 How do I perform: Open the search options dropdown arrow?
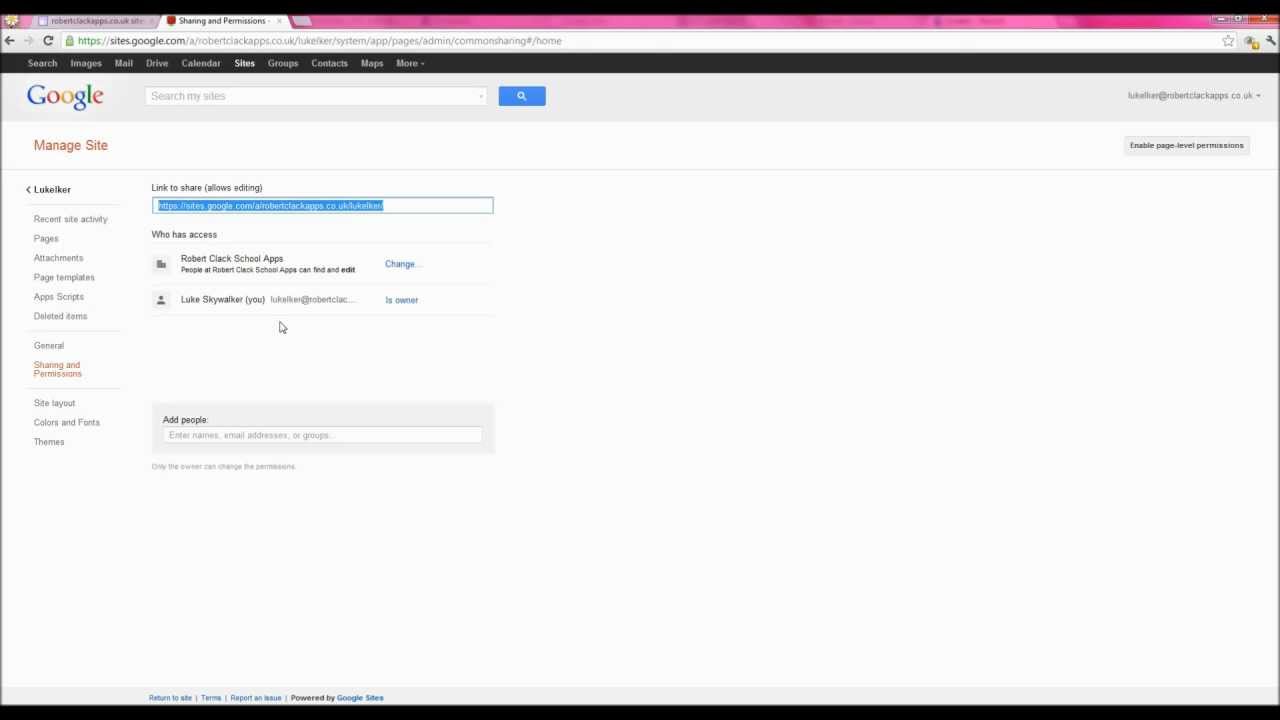point(480,96)
